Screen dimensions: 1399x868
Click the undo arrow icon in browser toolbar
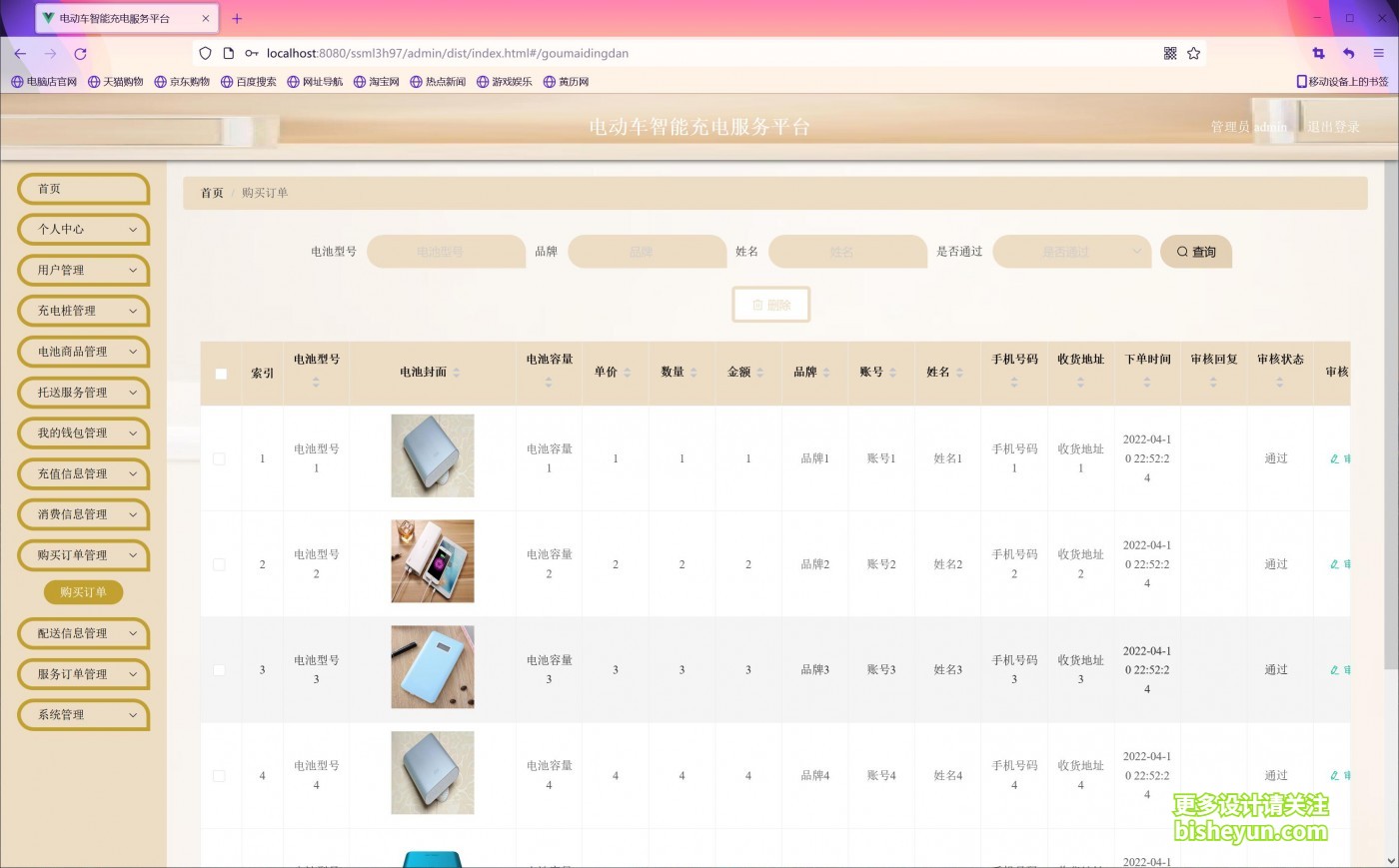click(1348, 54)
